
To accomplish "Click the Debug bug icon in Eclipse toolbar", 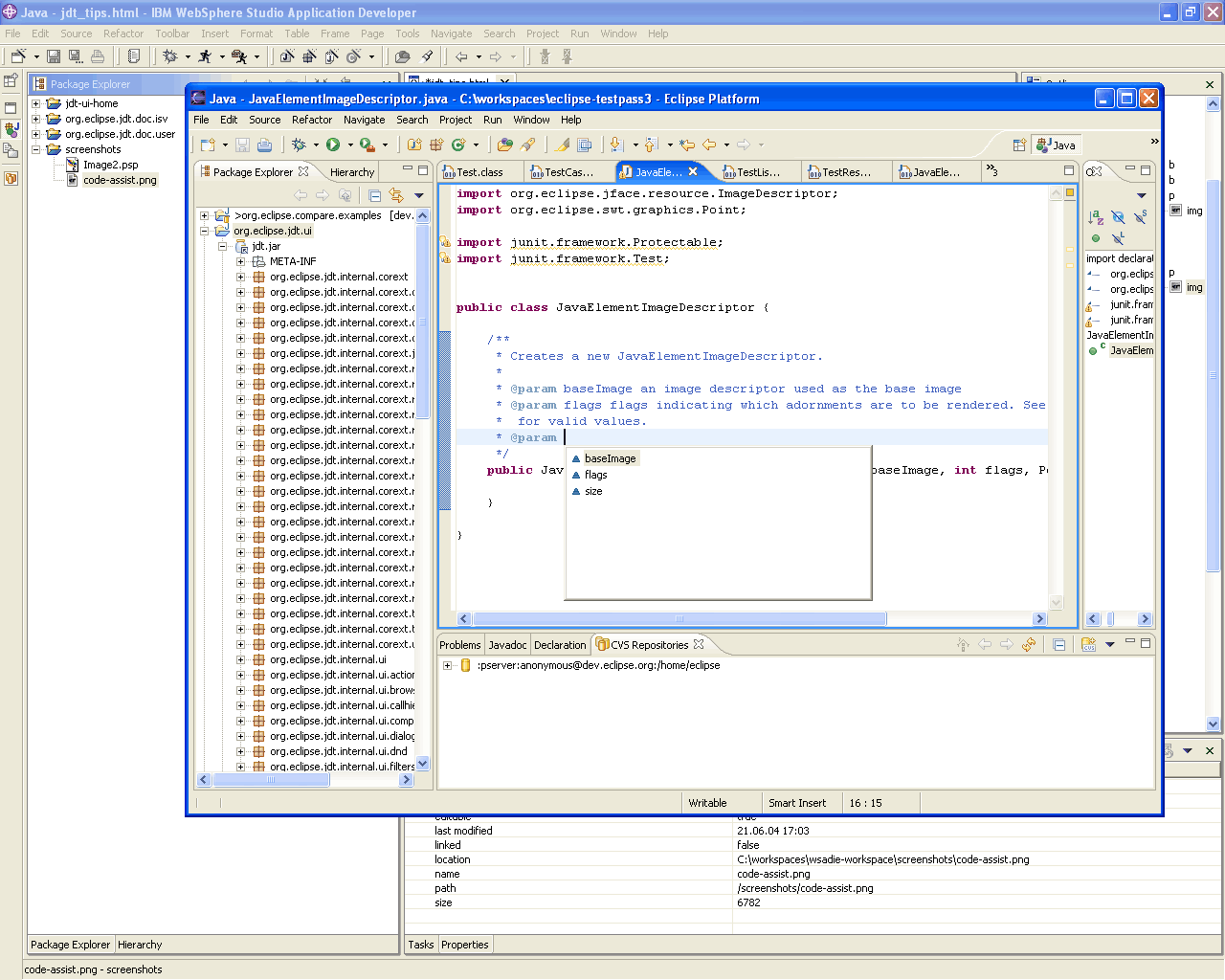I will coord(300,145).
